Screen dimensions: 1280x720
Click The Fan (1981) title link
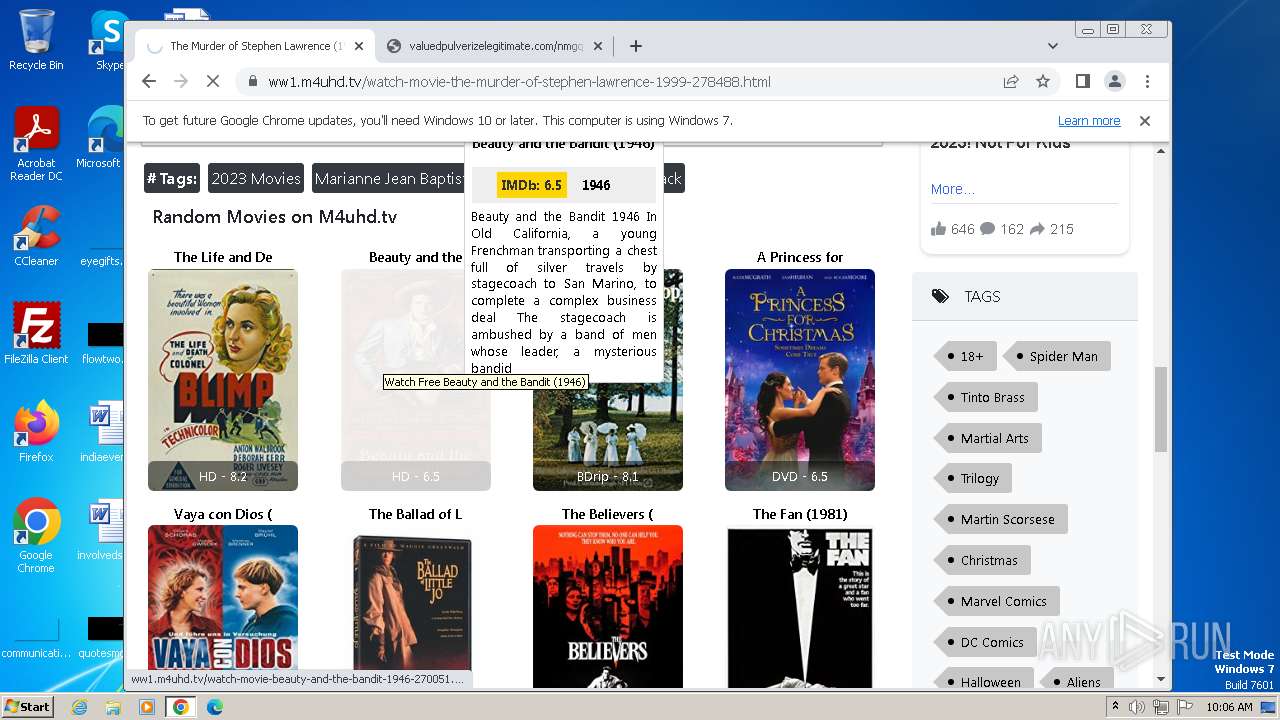tap(800, 514)
